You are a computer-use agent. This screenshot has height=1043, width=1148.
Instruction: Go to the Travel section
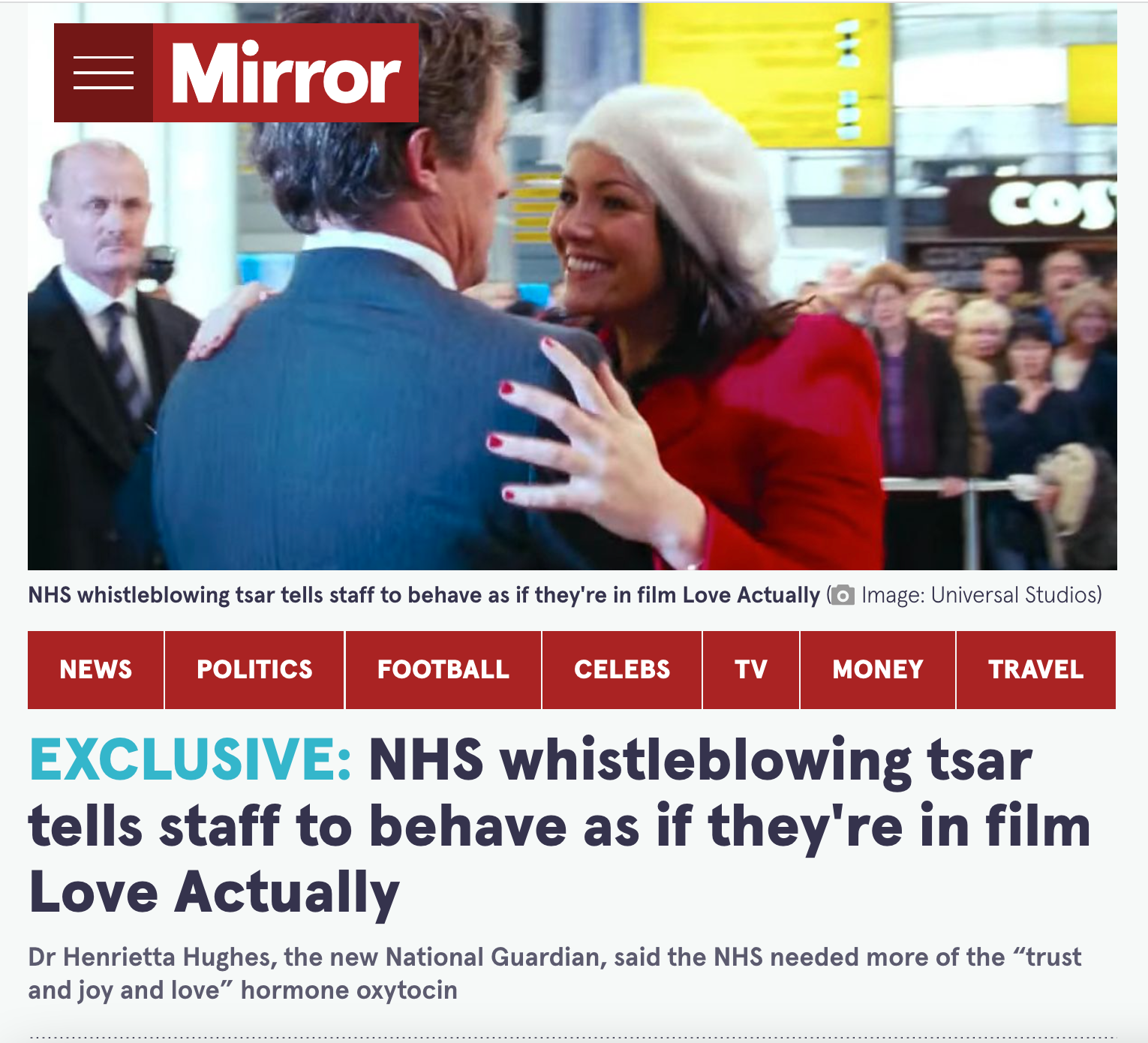pos(1036,669)
